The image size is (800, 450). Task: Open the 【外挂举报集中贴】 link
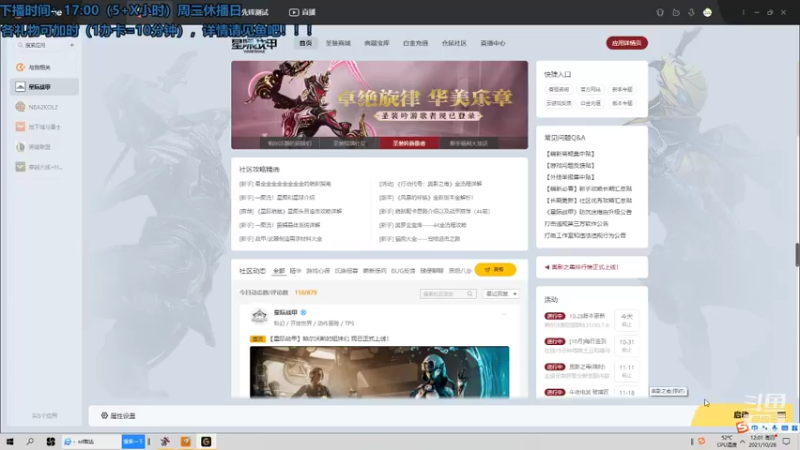click(570, 177)
